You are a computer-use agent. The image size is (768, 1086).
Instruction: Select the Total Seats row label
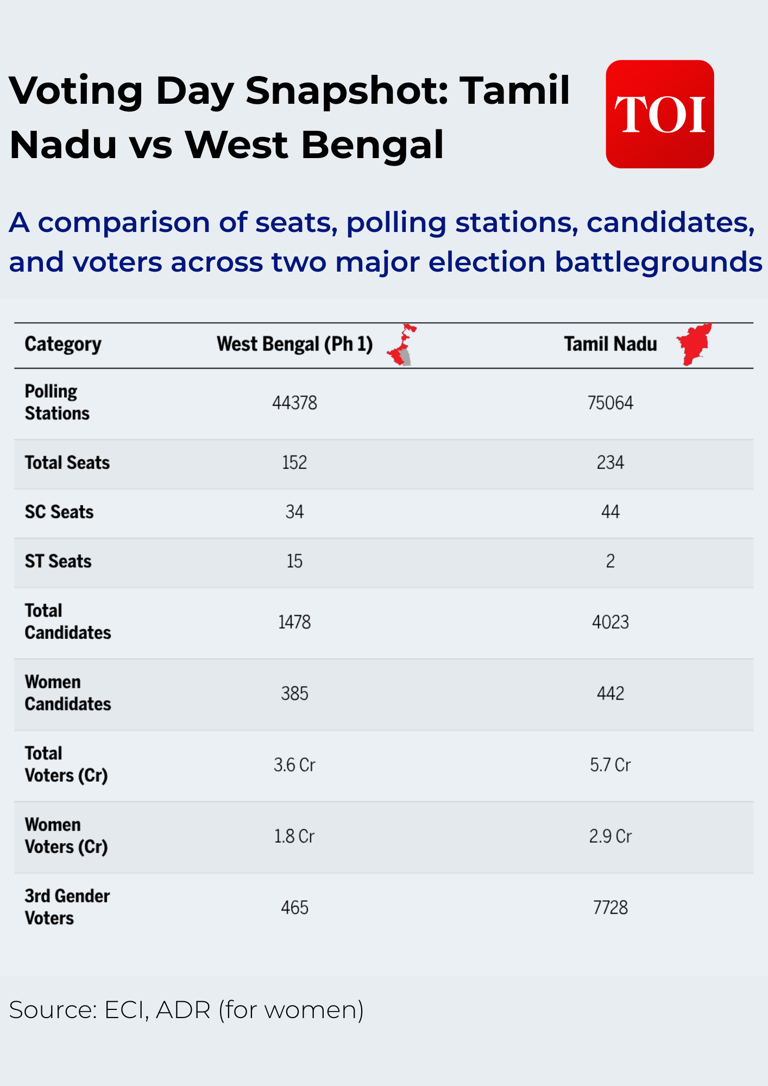click(67, 463)
